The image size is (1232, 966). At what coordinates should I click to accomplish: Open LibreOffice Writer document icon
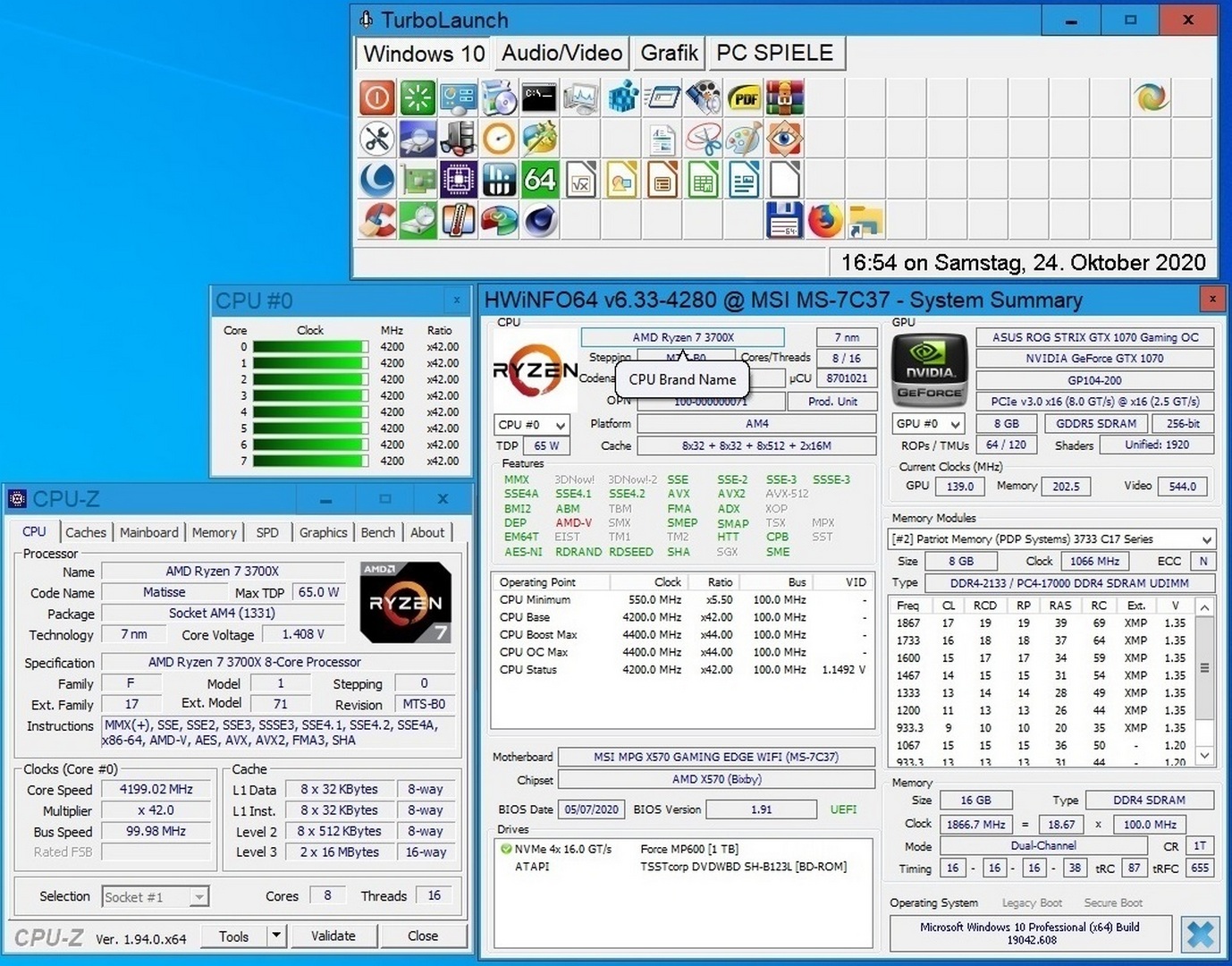[x=744, y=179]
